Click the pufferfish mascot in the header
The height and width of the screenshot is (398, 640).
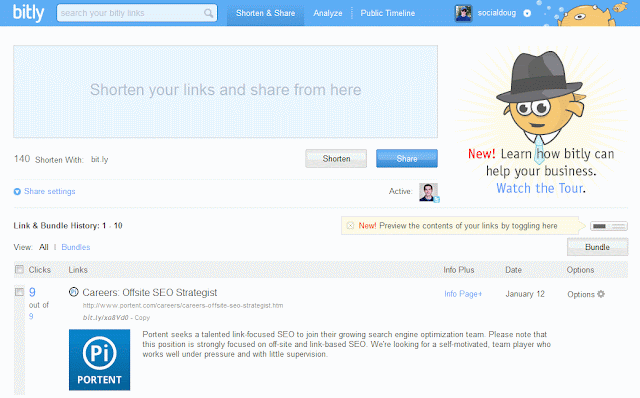586,15
